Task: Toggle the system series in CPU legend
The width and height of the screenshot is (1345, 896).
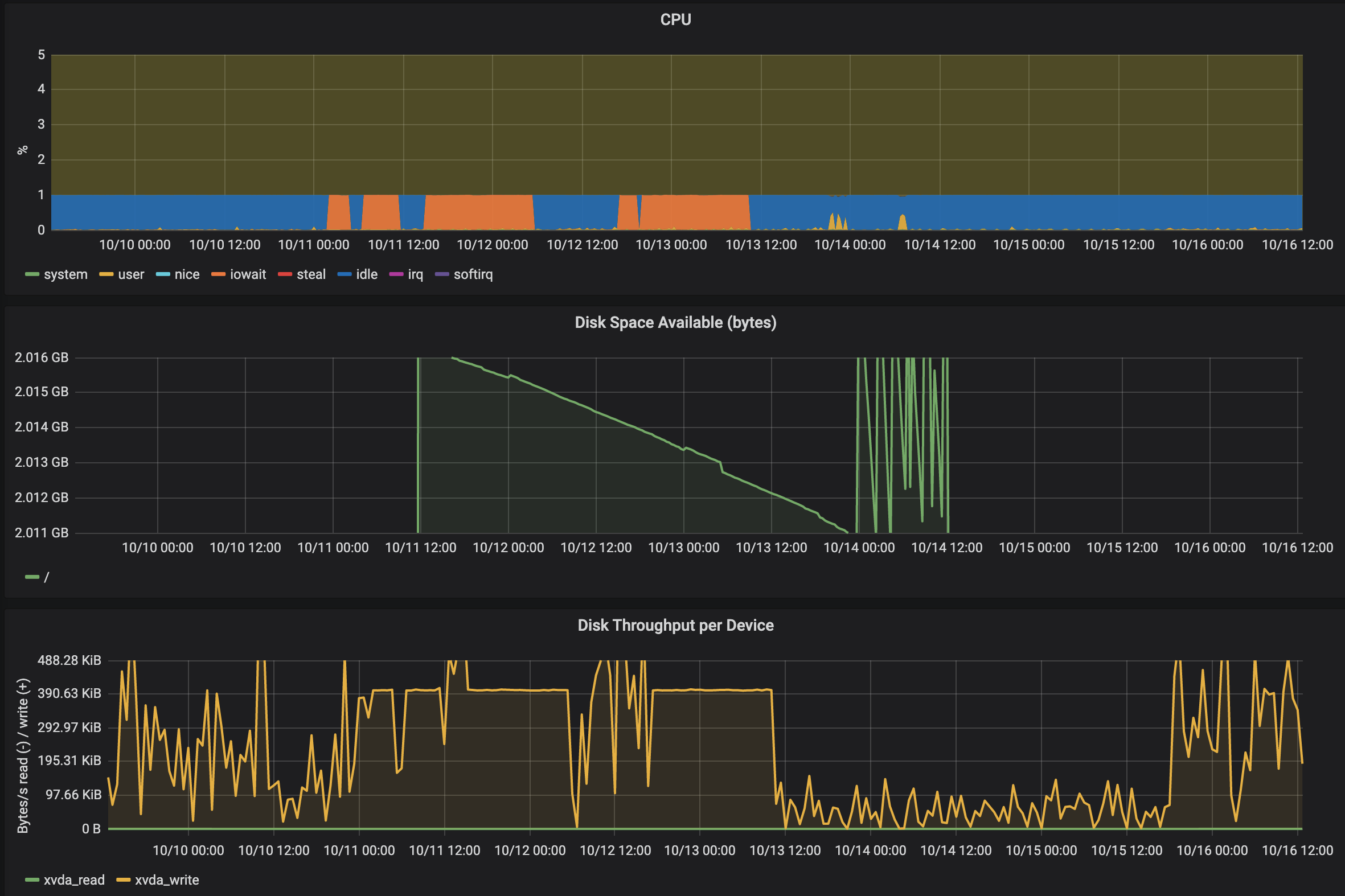Action: coord(65,274)
